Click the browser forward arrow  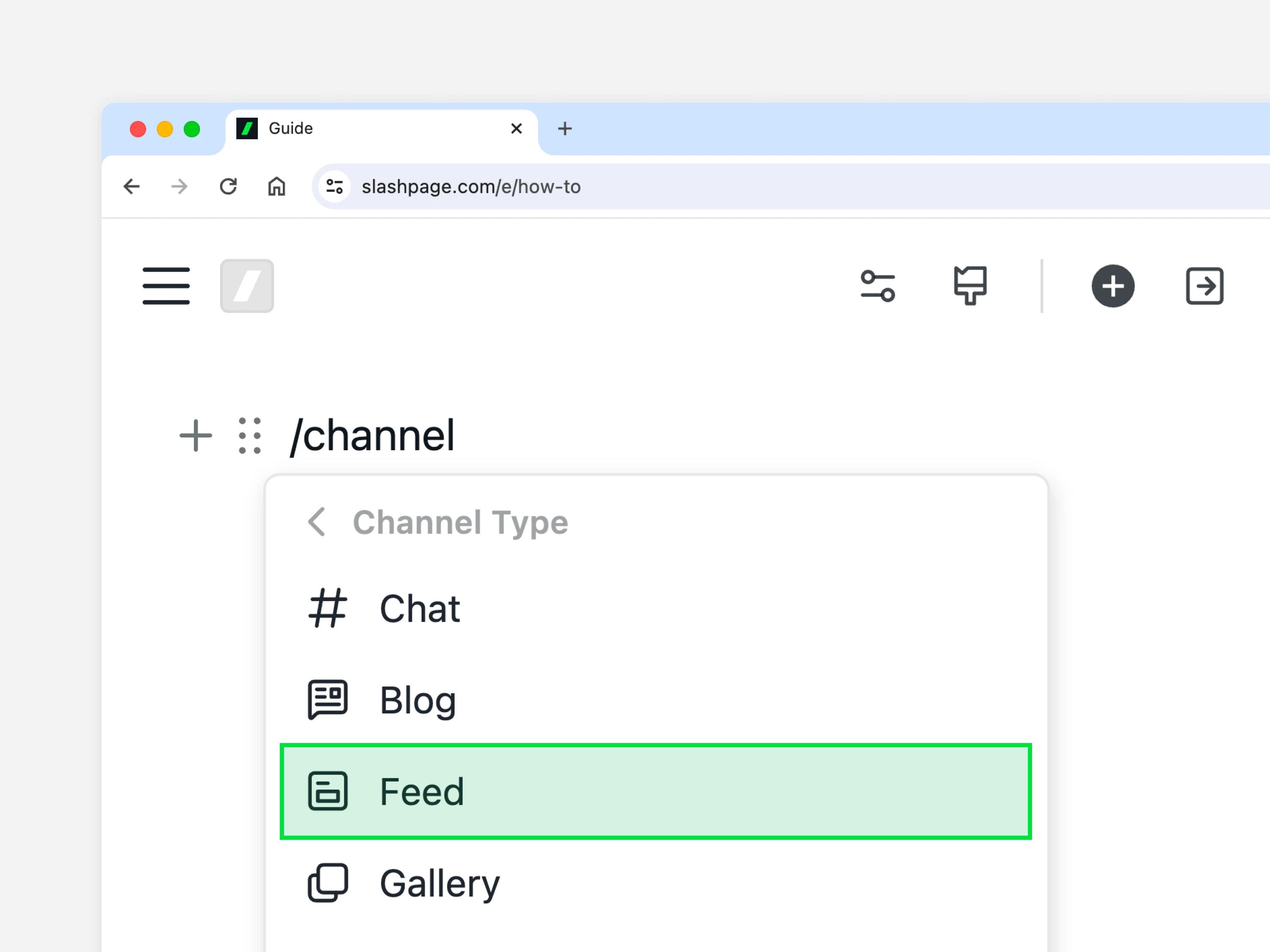(x=180, y=187)
